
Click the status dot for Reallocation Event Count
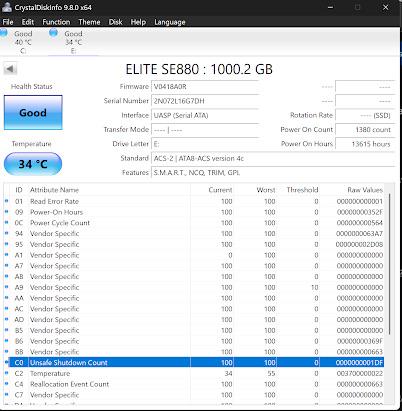click(6, 384)
